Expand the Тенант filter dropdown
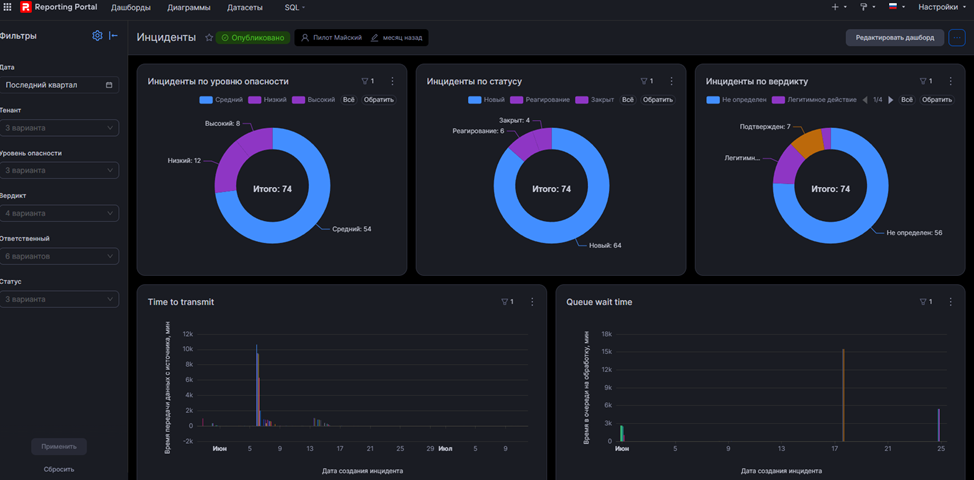This screenshot has height=480, width=974. (60, 128)
